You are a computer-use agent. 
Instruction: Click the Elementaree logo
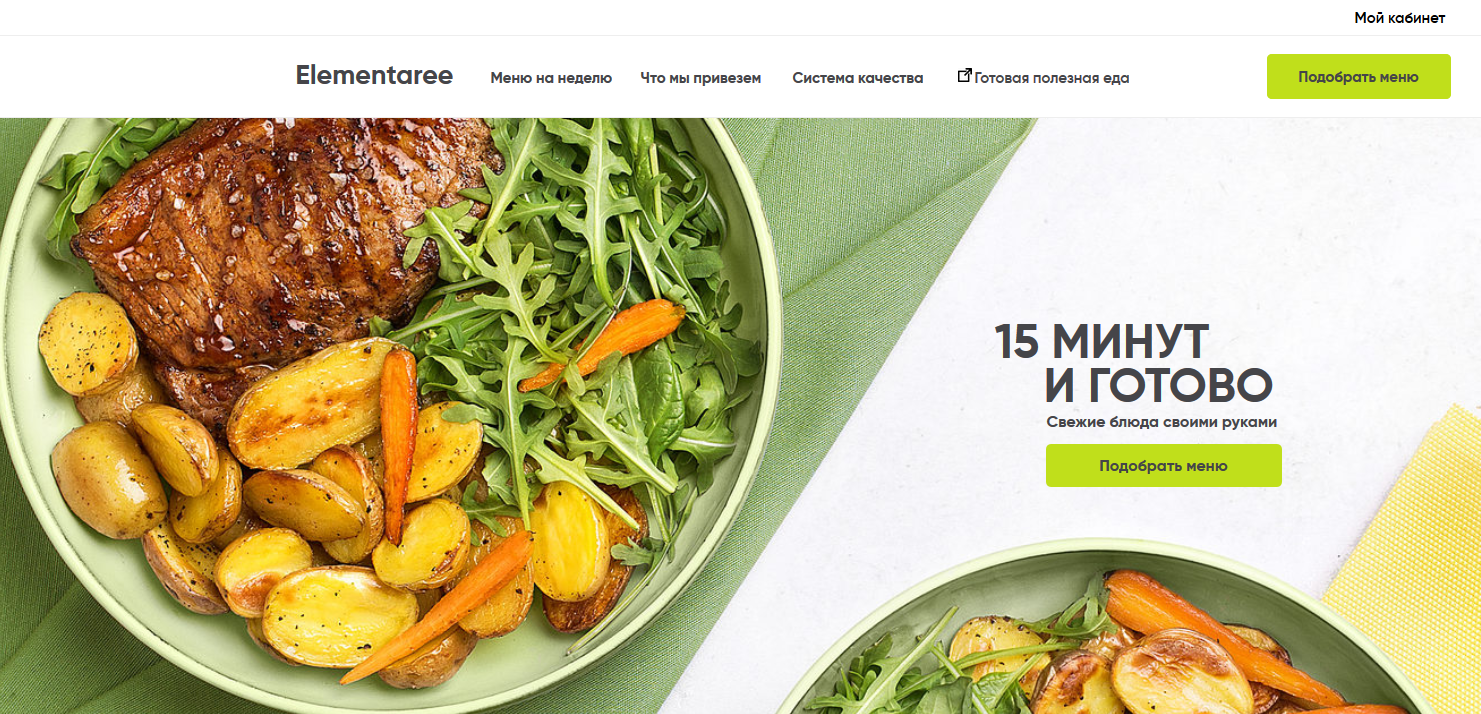(374, 75)
